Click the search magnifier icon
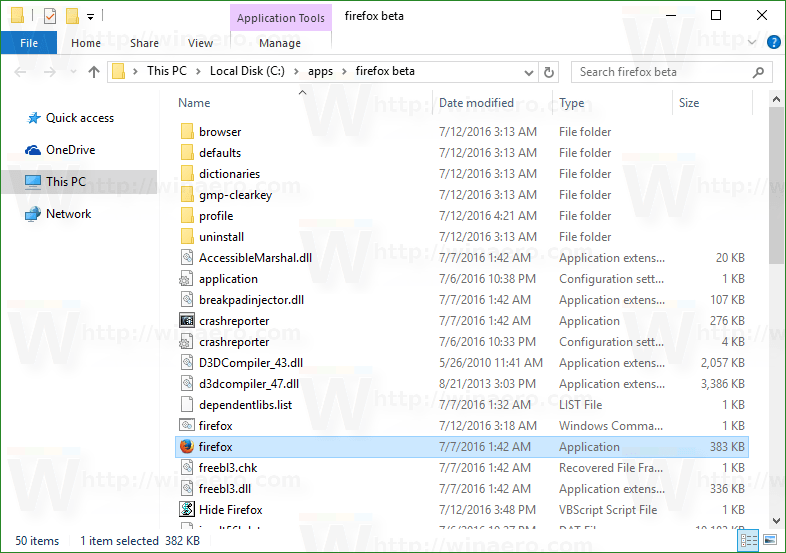 tap(758, 72)
